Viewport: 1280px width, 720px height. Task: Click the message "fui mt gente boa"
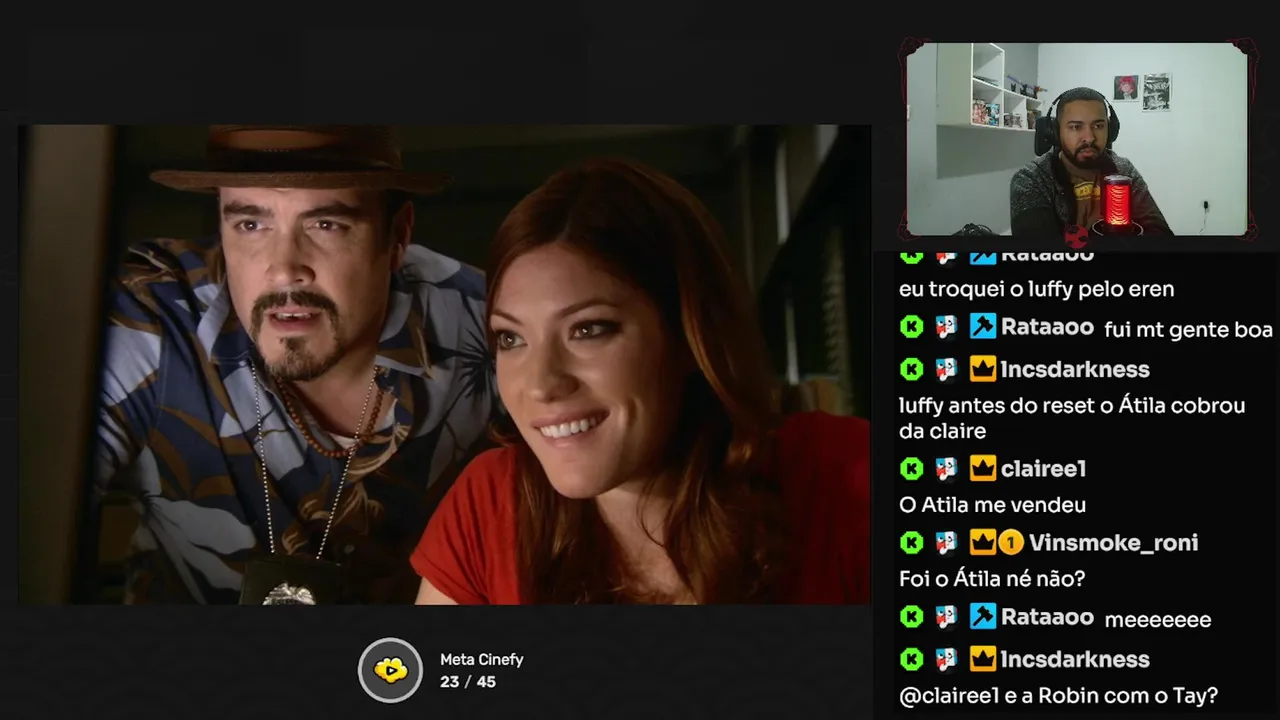1188,330
